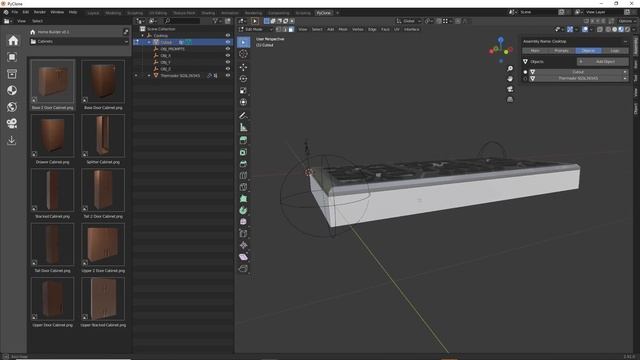
Task: Click the Thermador object name button
Action: coord(578,78)
